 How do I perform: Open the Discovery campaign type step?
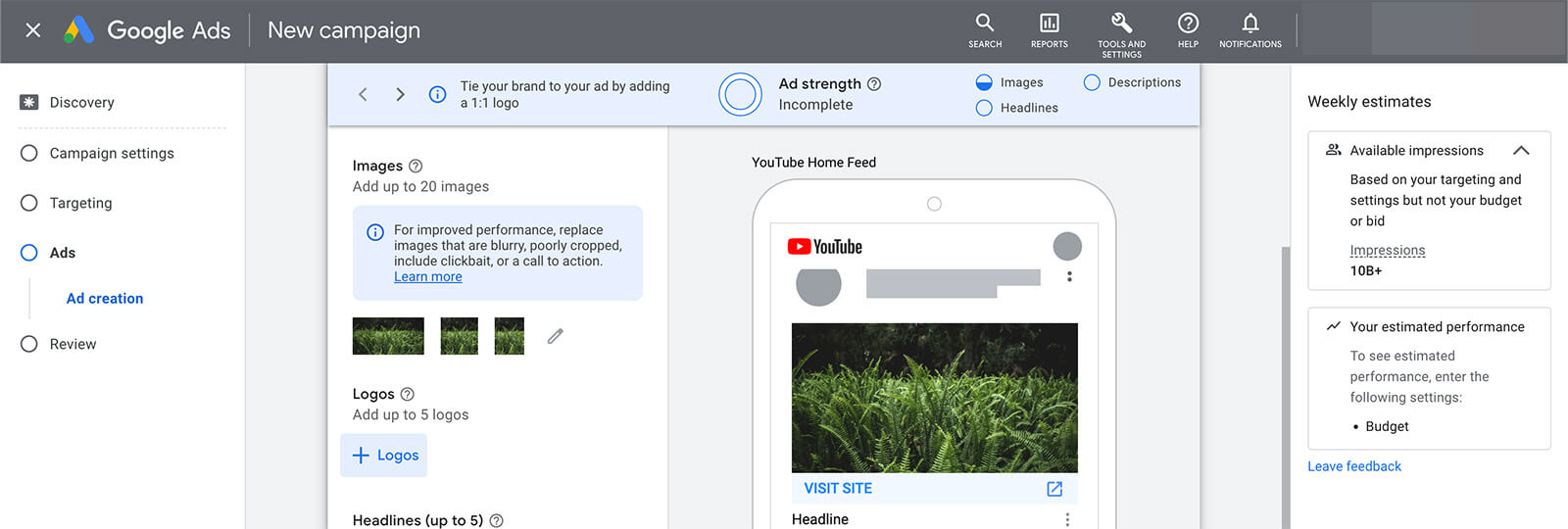(69, 102)
